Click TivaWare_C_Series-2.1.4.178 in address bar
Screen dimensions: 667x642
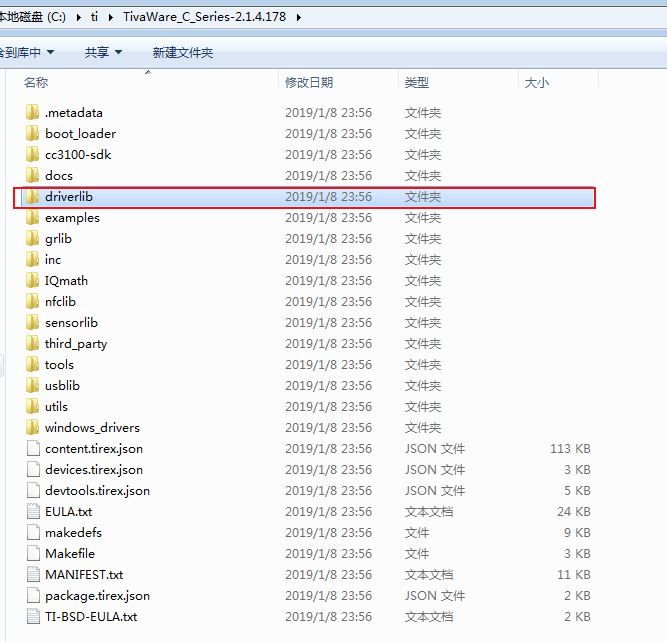tap(204, 17)
